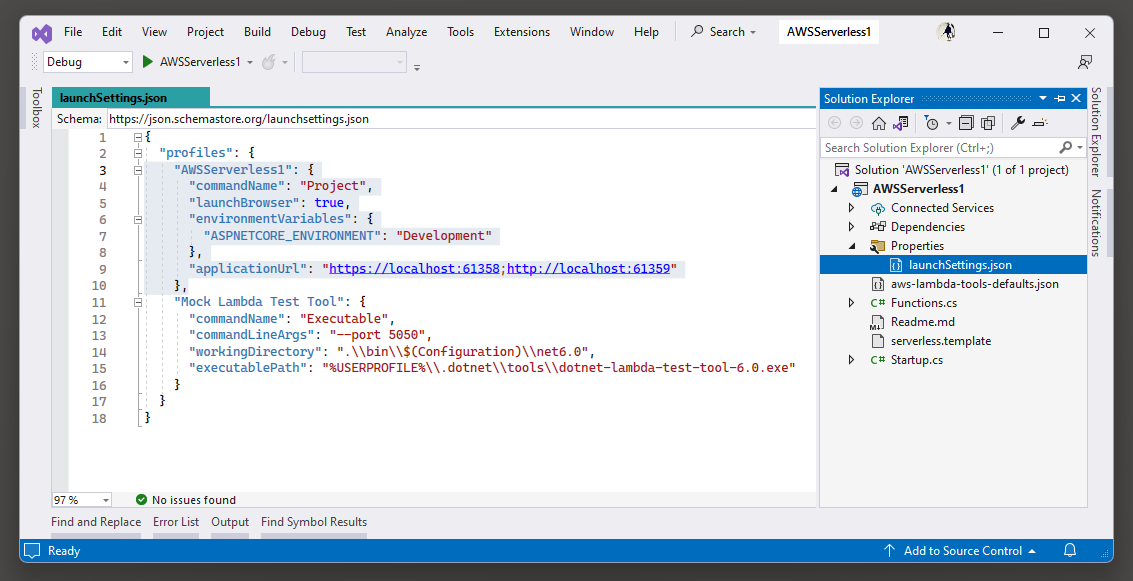
Task: Click the Connected Services node icon
Action: click(878, 208)
